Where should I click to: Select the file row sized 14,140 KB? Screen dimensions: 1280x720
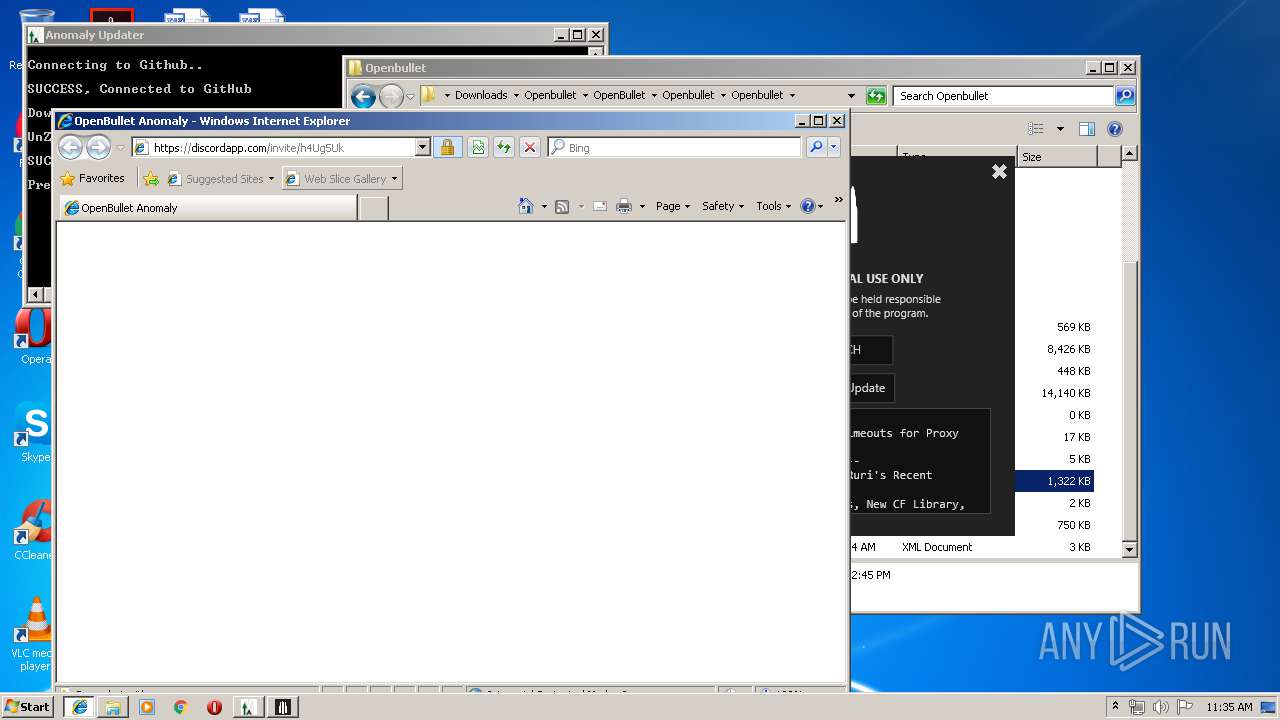1054,393
